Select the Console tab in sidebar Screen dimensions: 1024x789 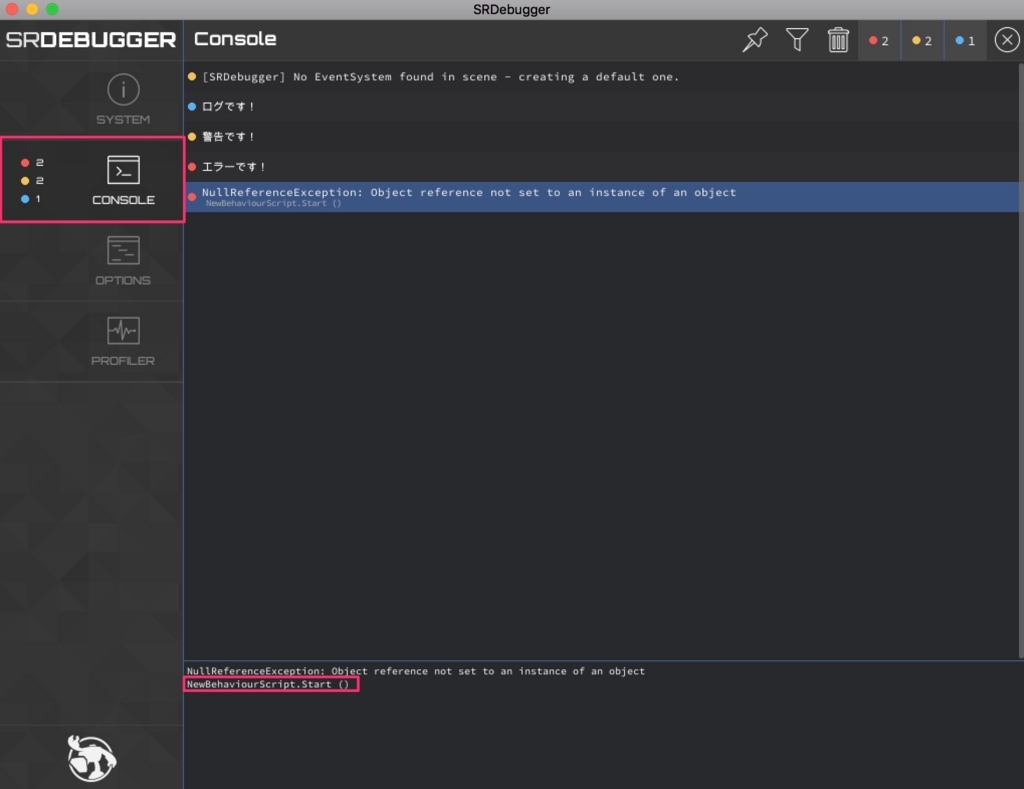pos(91,180)
